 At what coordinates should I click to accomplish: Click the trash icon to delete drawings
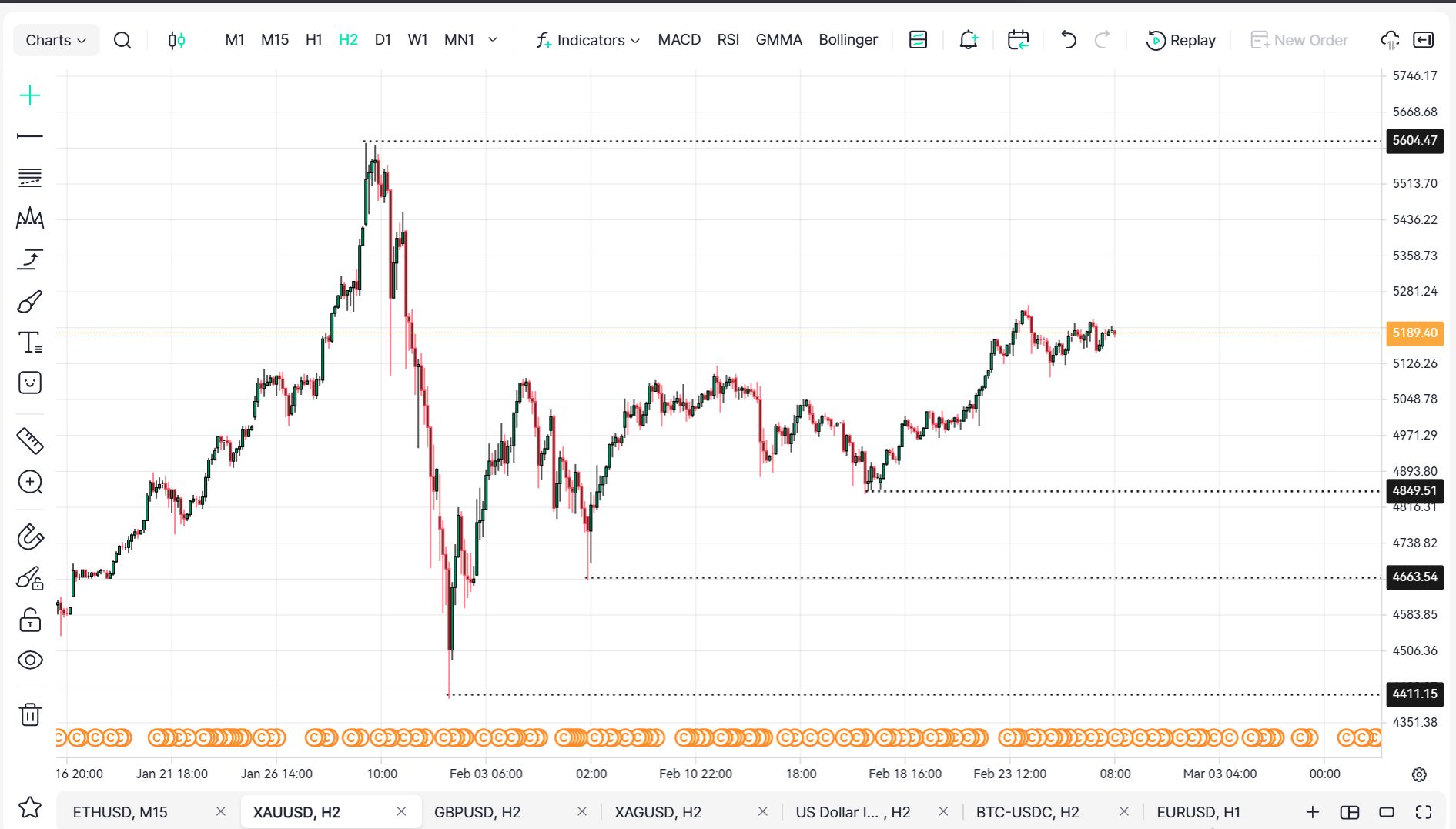[x=30, y=714]
